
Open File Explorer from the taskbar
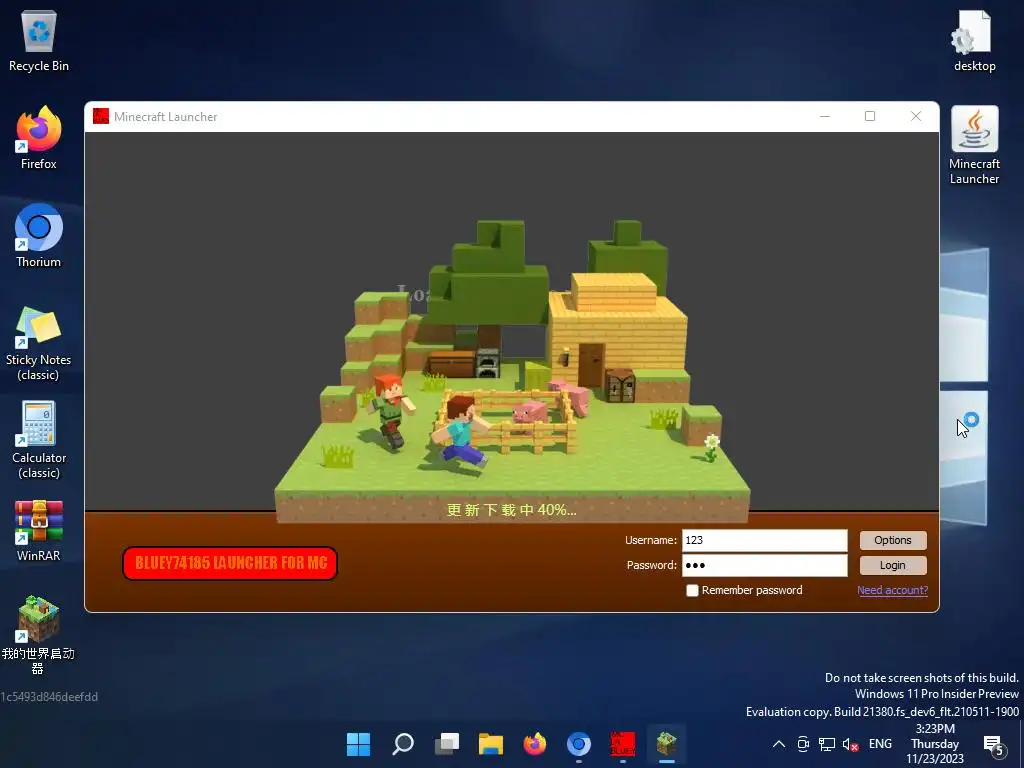(490, 744)
